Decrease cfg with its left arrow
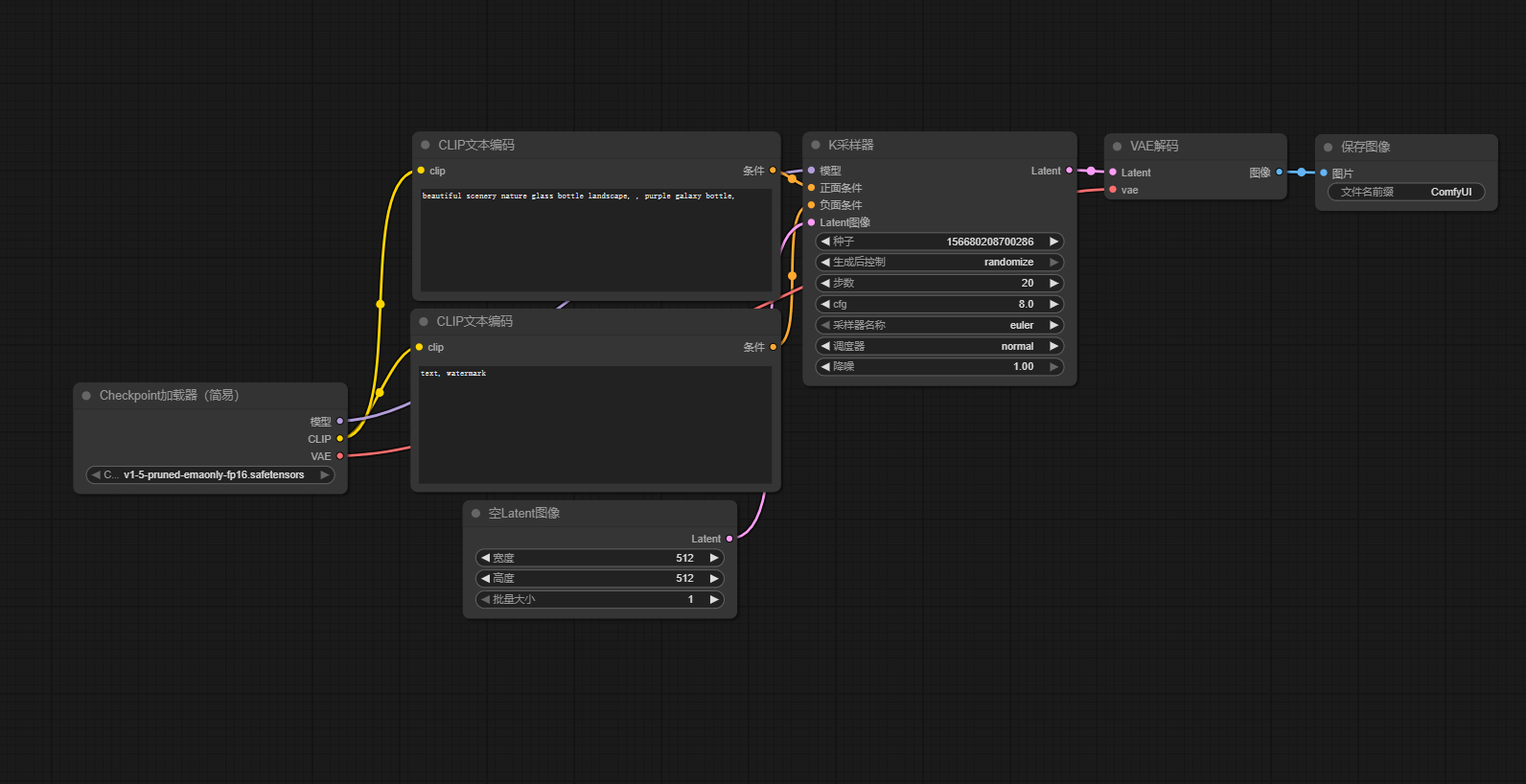The width and height of the screenshot is (1526, 784). pos(825,304)
